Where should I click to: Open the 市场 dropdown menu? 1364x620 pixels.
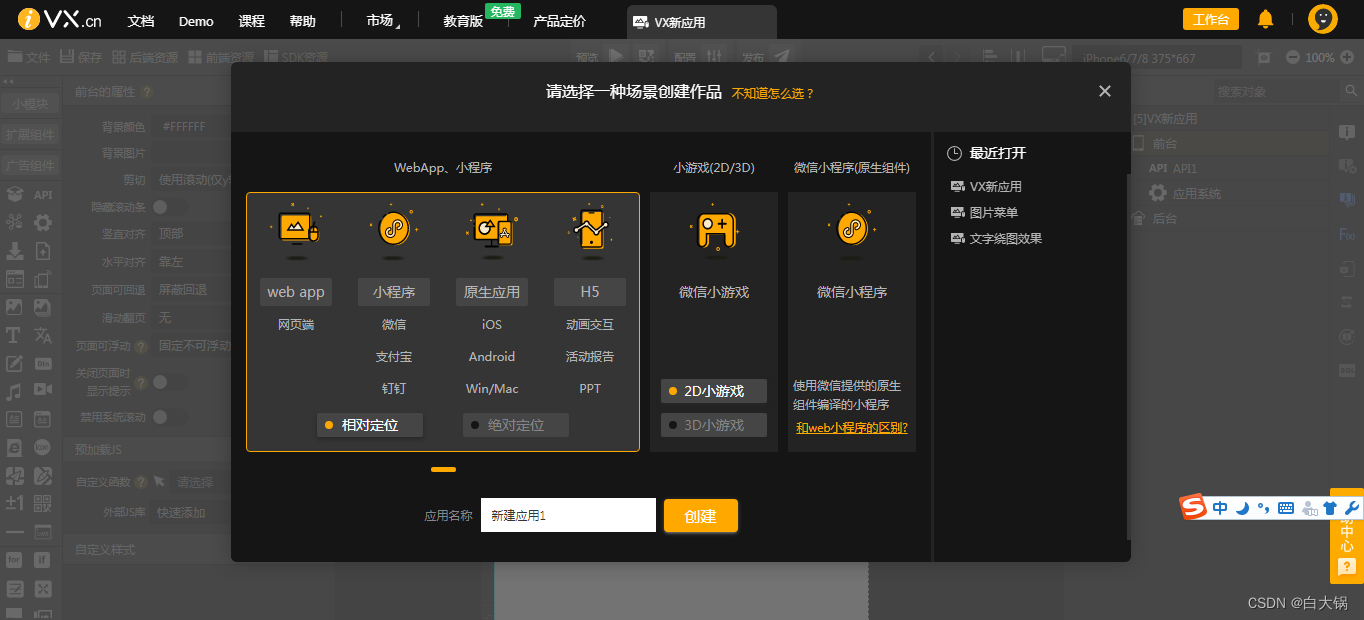382,21
